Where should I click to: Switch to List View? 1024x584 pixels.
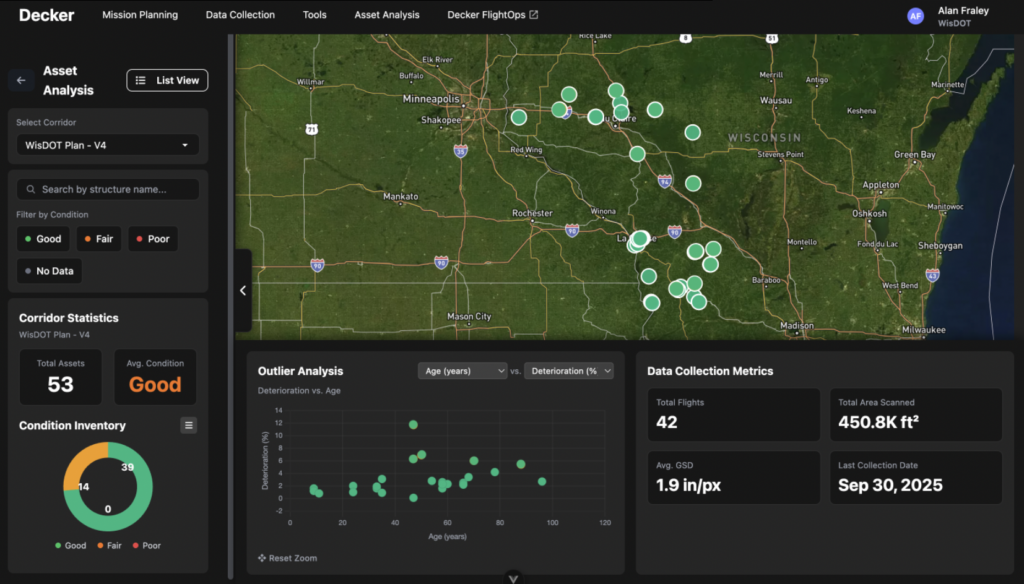click(167, 80)
